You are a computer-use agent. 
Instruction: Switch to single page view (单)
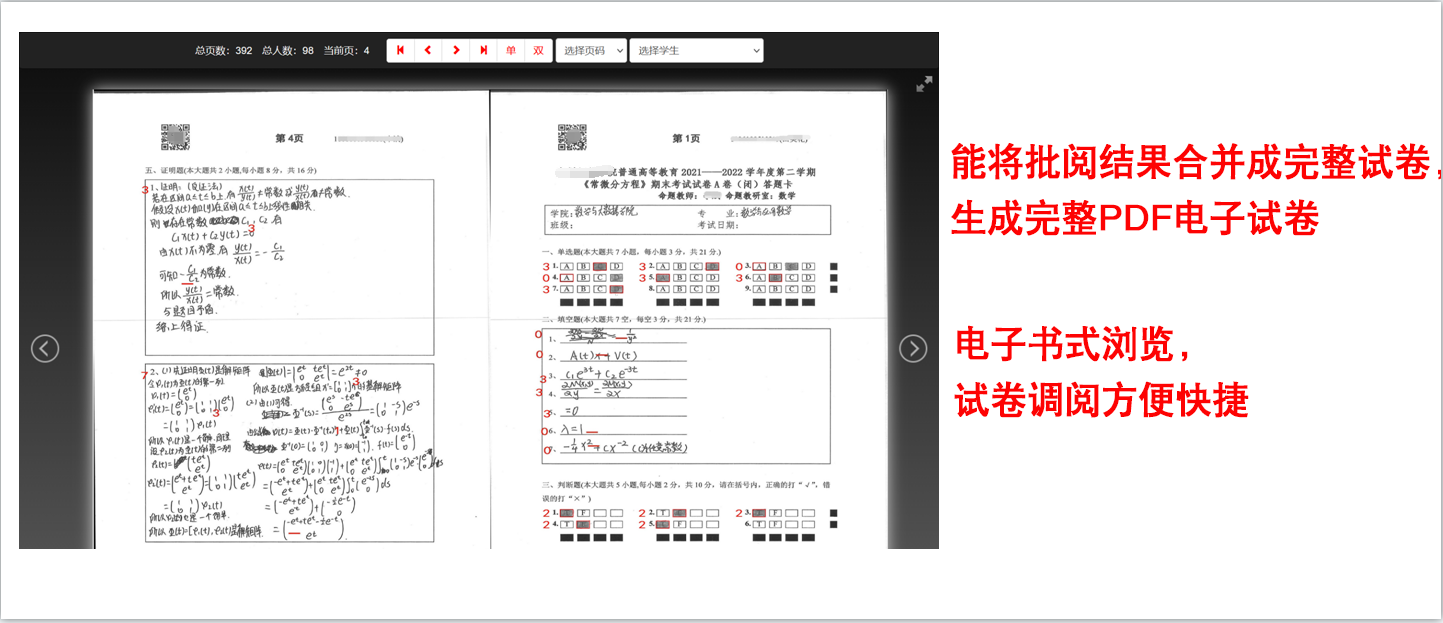(x=511, y=50)
